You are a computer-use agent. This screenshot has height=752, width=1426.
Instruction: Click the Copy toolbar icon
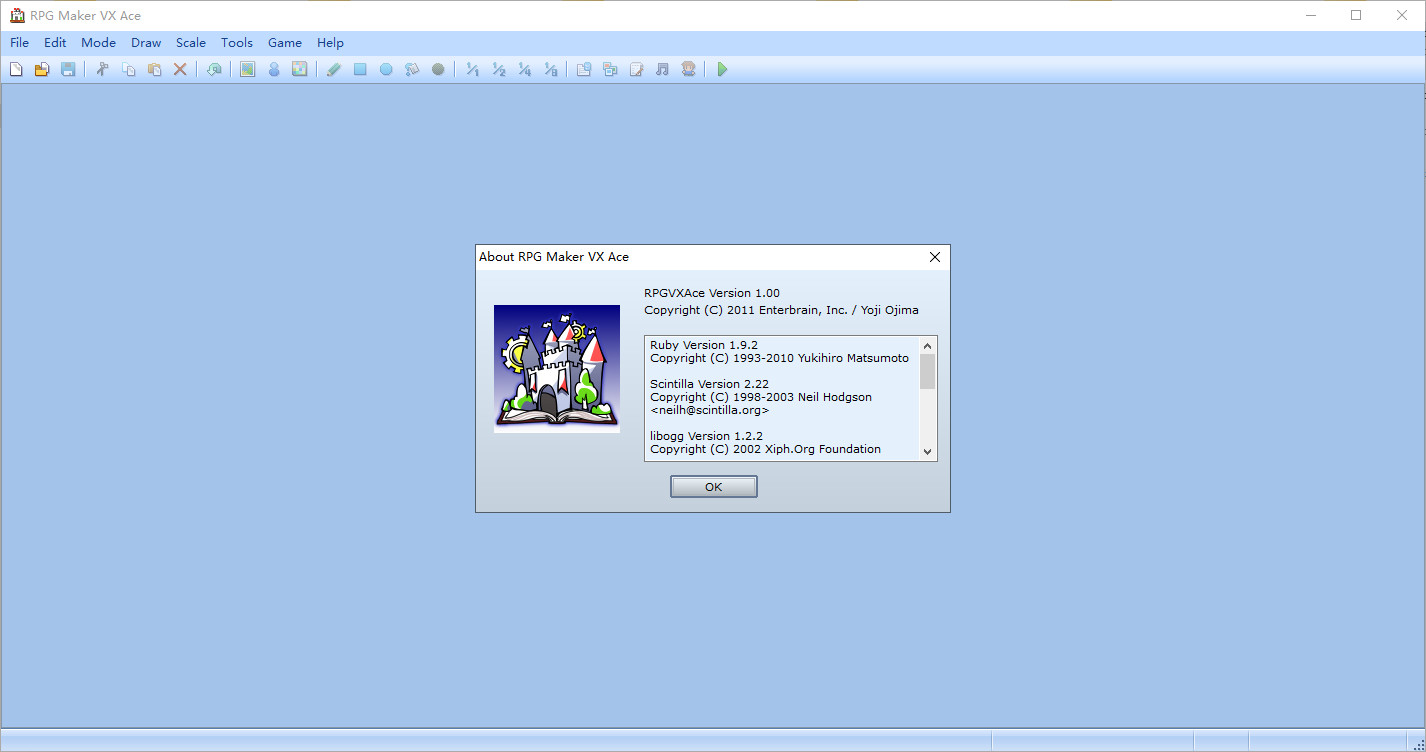coord(128,69)
